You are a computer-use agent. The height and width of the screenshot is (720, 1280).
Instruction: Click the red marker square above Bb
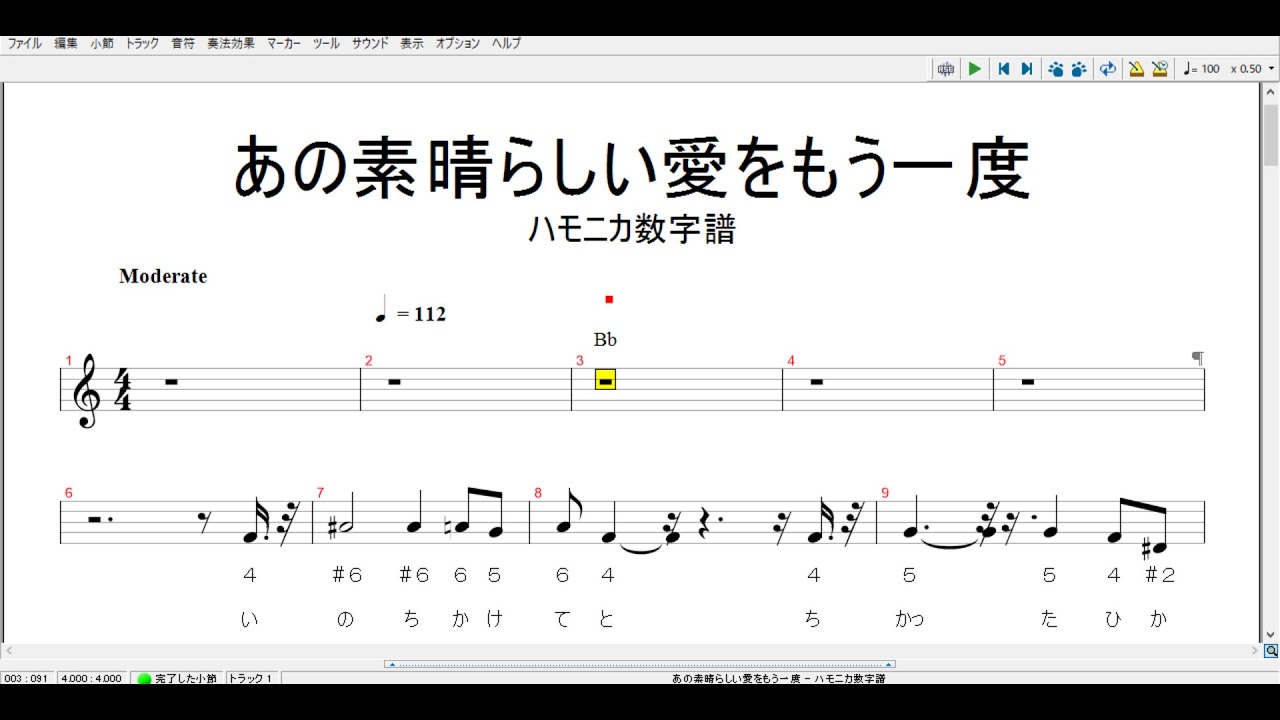(609, 299)
